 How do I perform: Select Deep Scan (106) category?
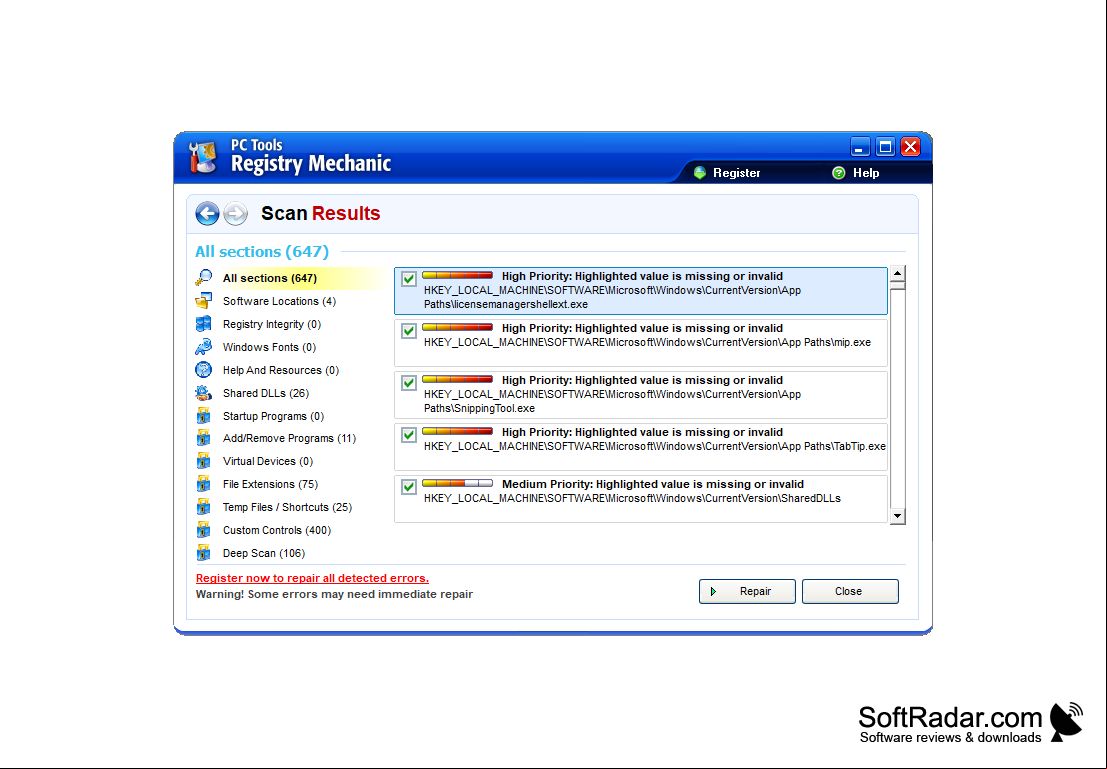pyautogui.click(x=264, y=553)
